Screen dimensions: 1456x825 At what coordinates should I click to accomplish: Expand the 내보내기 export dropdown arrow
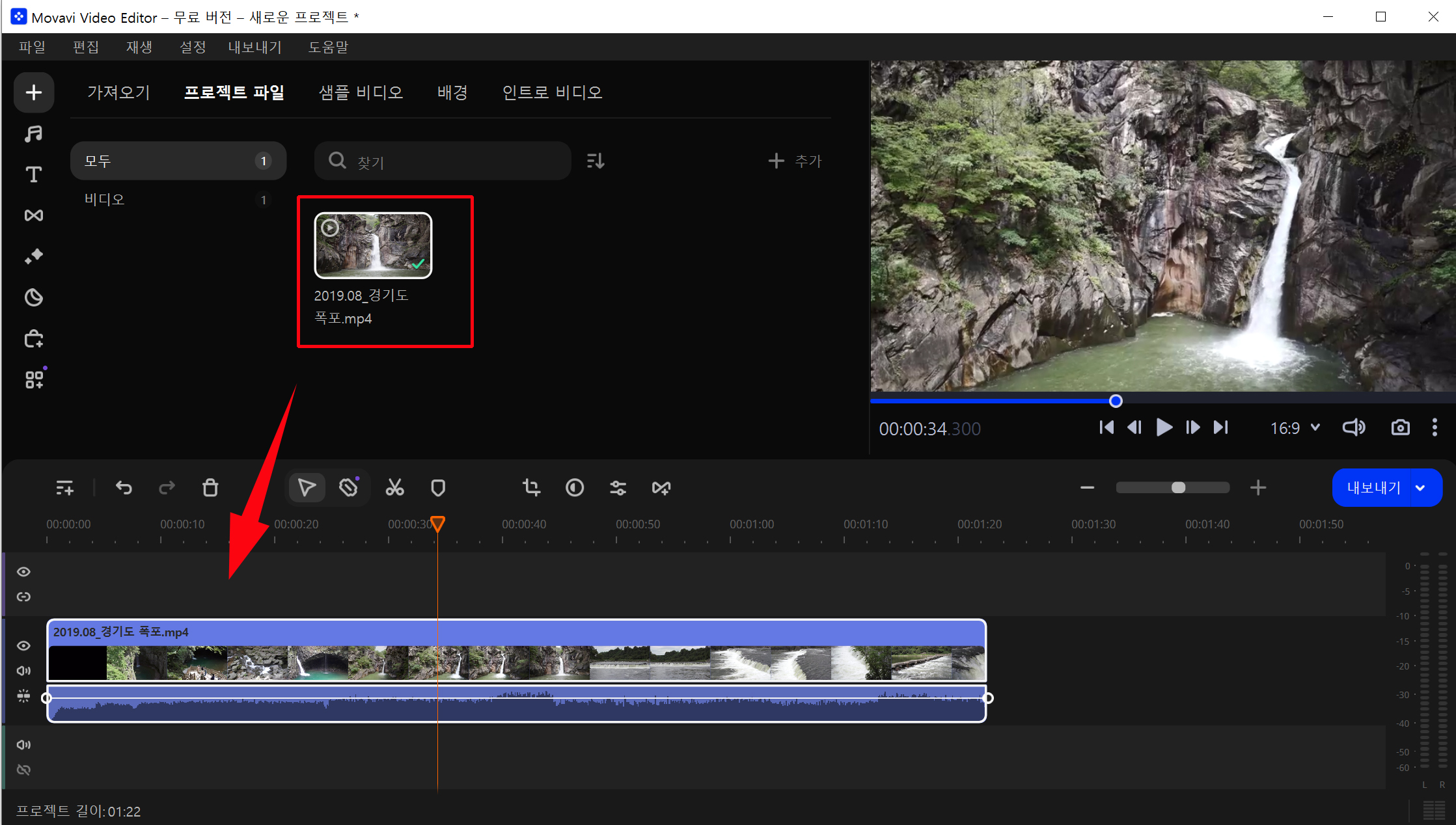(x=1420, y=488)
